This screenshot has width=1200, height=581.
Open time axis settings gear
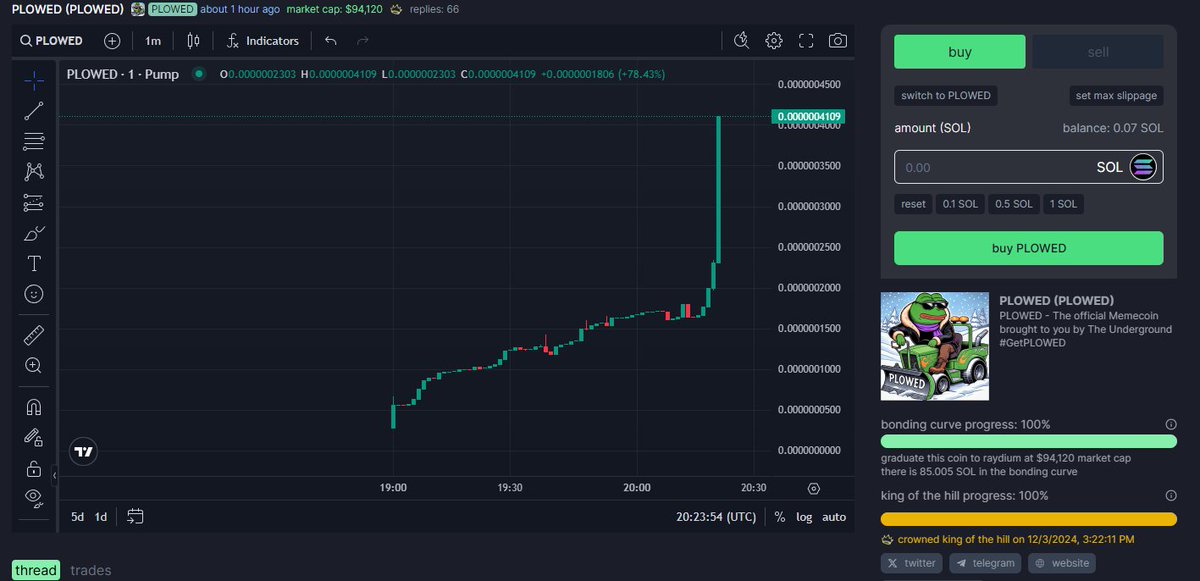coord(813,488)
